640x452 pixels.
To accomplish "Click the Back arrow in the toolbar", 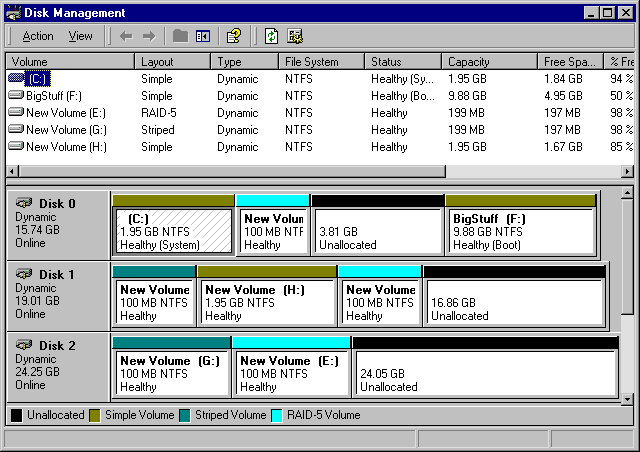I will (126, 36).
